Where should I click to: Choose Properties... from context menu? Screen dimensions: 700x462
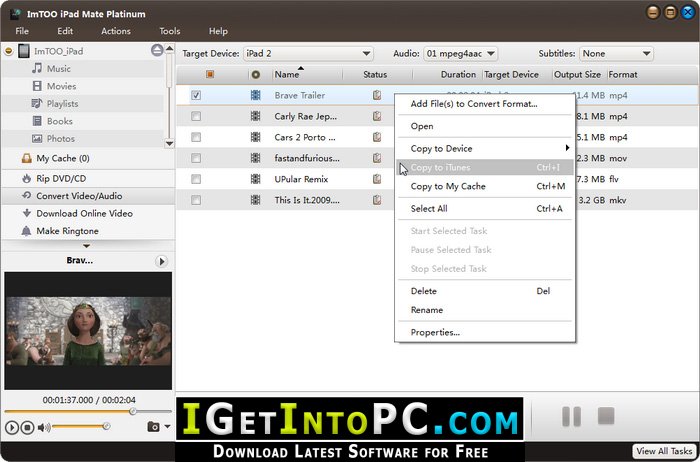coord(485,332)
